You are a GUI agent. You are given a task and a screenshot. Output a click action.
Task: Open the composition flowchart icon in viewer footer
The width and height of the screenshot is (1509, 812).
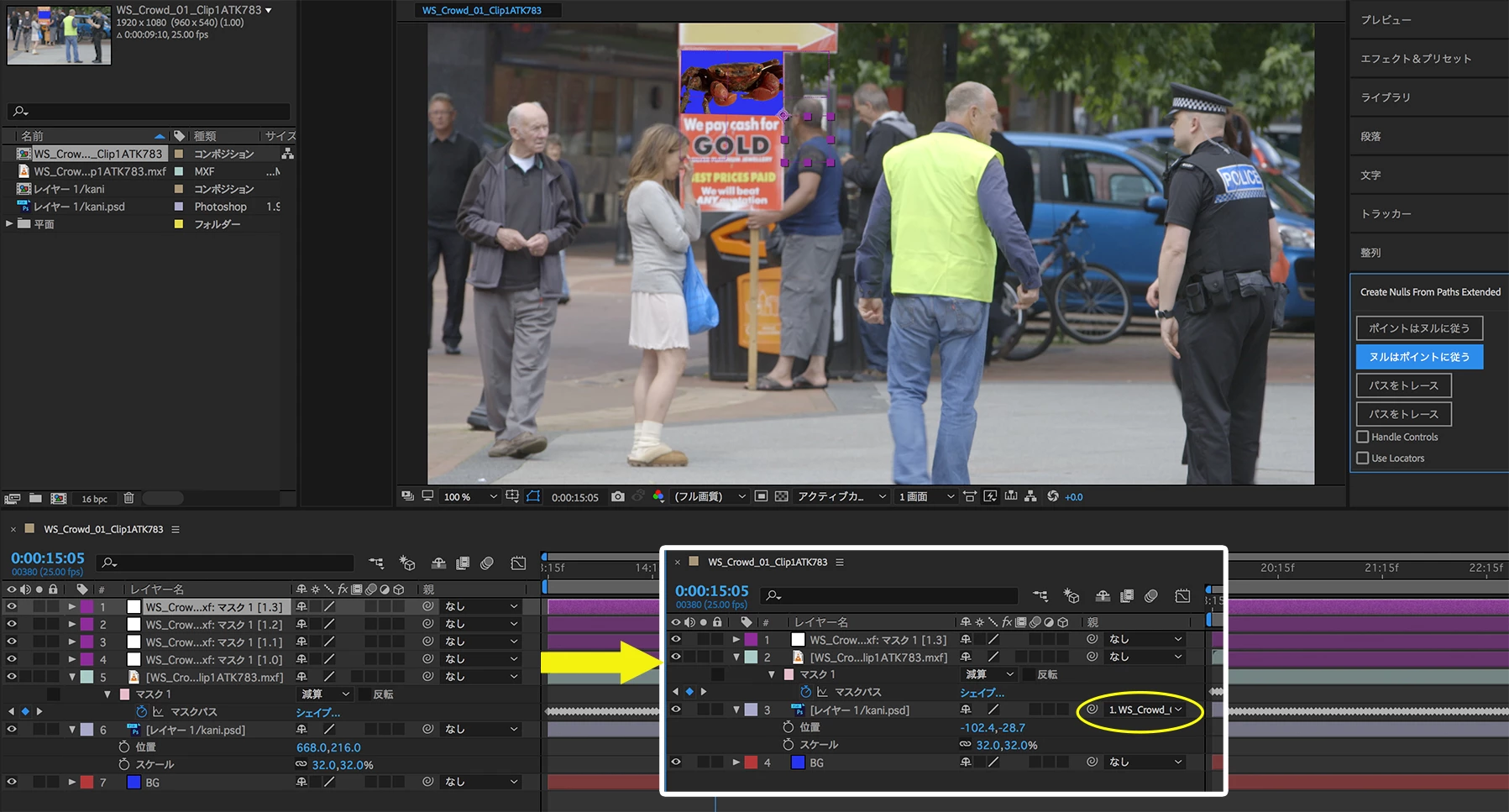1031,496
